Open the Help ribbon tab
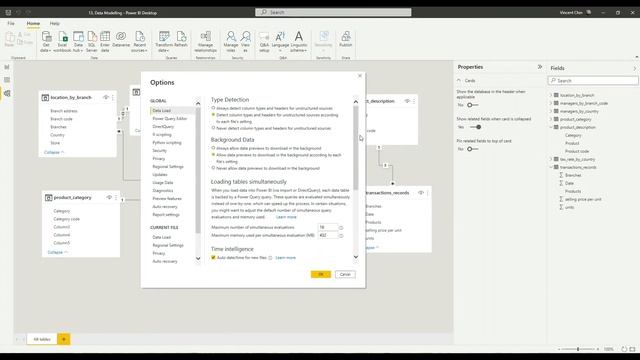Image resolution: width=640 pixels, height=360 pixels. tap(55, 24)
